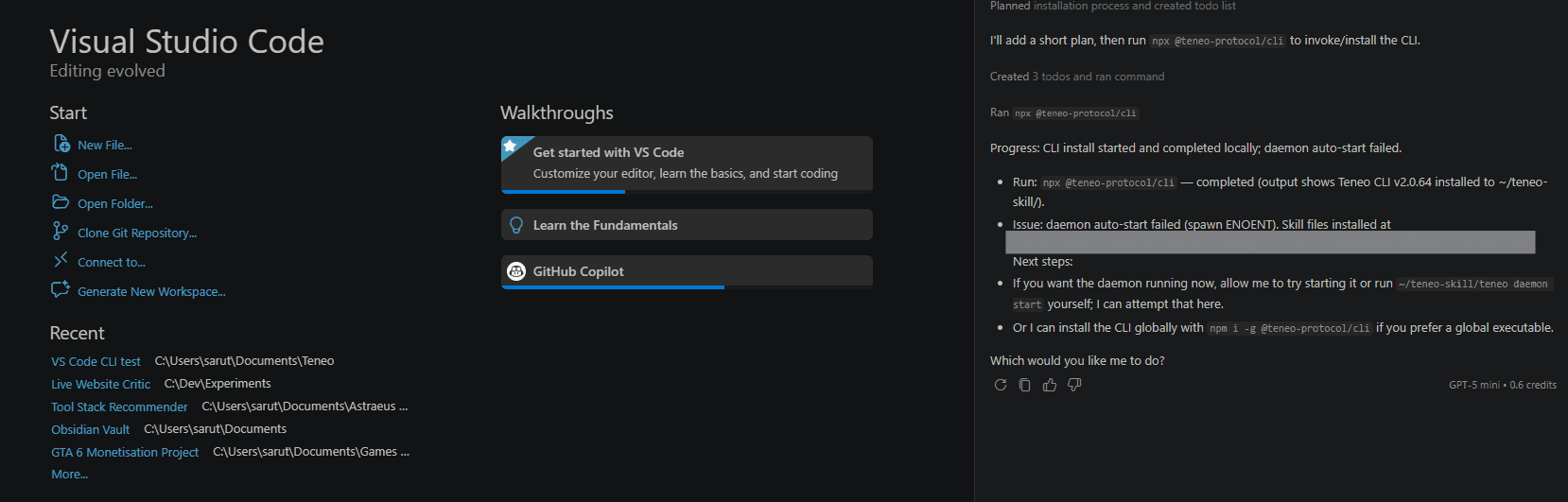Click the Get started walkthrough progress bar
The height and width of the screenshot is (502, 1568).
pyautogui.click(x=687, y=192)
